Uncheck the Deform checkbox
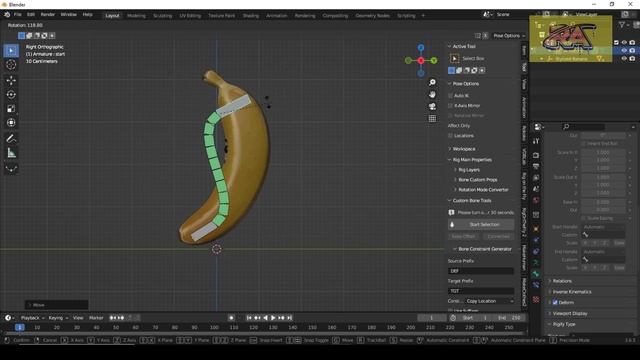Screen dimensions: 640x360 pyautogui.click(x=555, y=302)
